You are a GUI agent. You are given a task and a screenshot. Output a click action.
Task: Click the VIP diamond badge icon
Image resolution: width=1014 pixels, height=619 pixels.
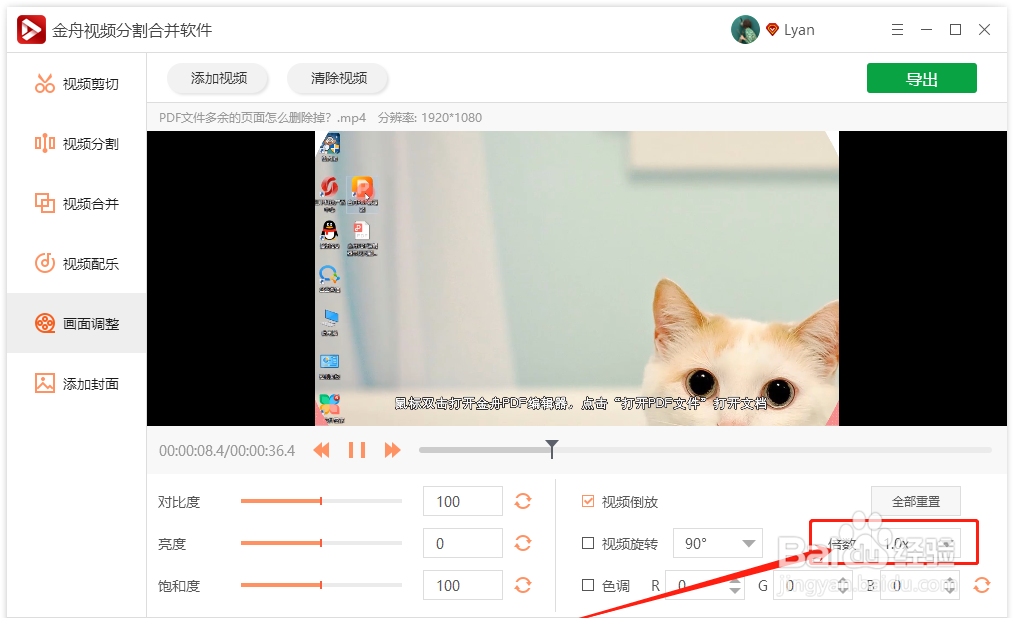772,30
